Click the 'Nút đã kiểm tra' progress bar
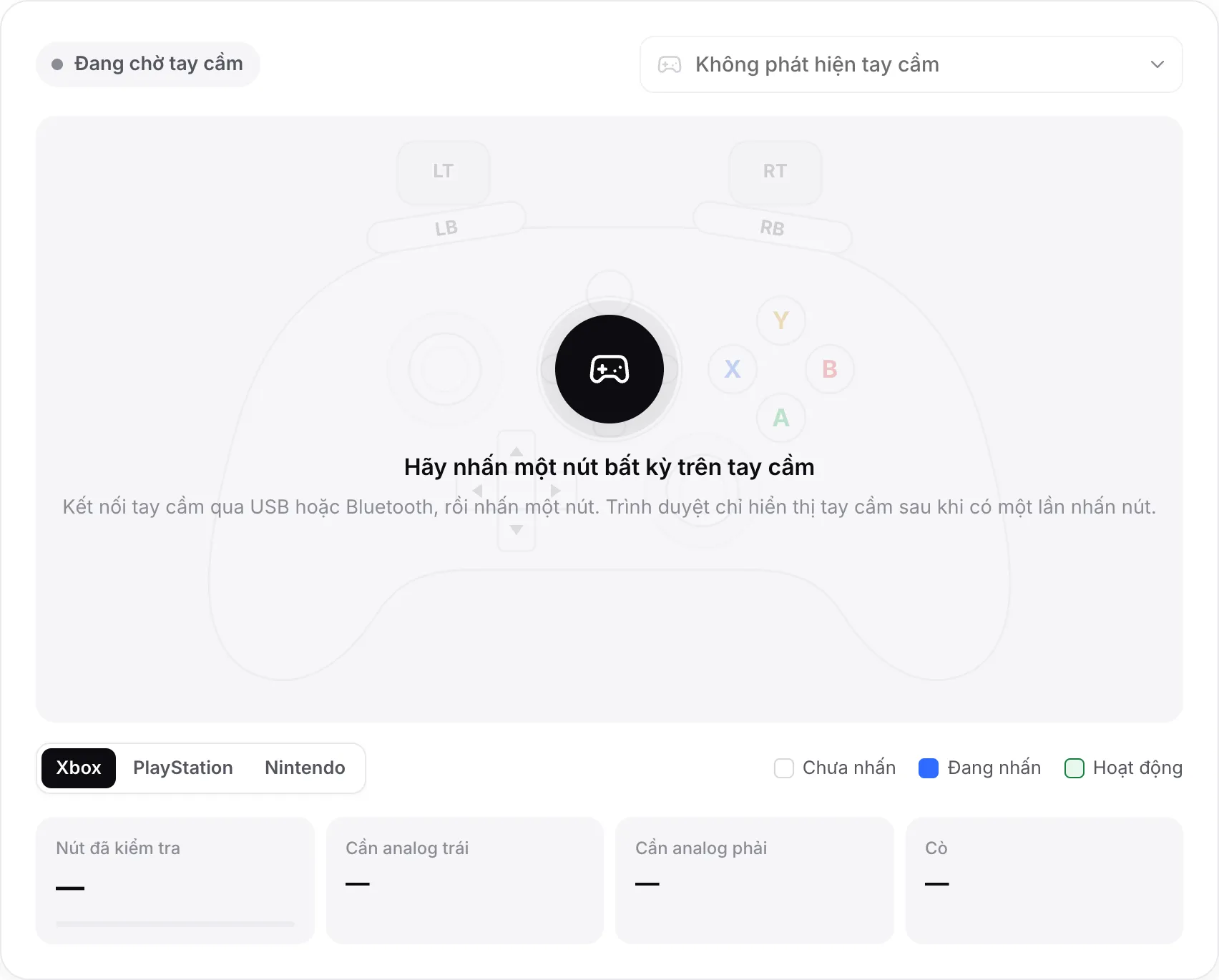The width and height of the screenshot is (1219, 980). [175, 924]
